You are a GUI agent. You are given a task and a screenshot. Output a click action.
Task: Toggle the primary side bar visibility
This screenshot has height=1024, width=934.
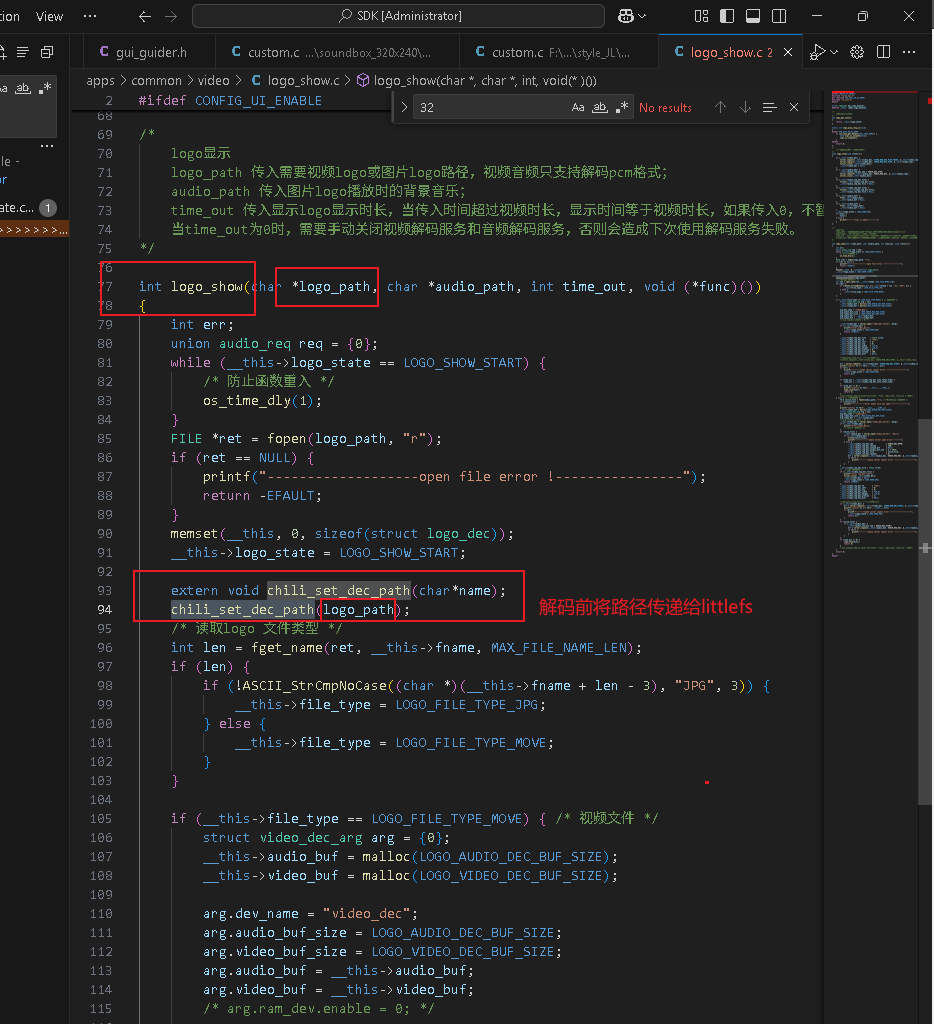[727, 16]
